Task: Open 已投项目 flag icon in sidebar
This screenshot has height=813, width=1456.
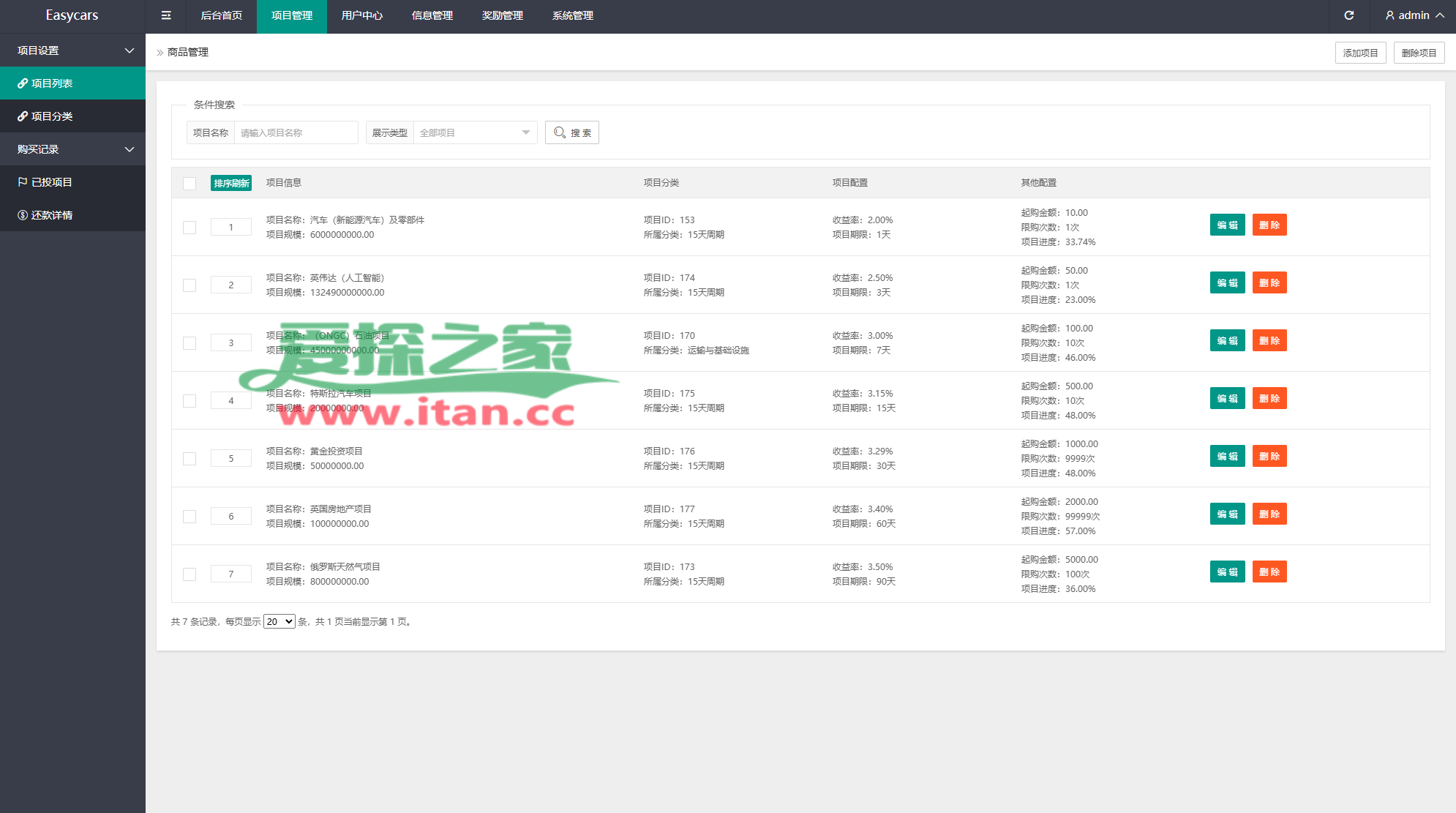Action: (23, 182)
